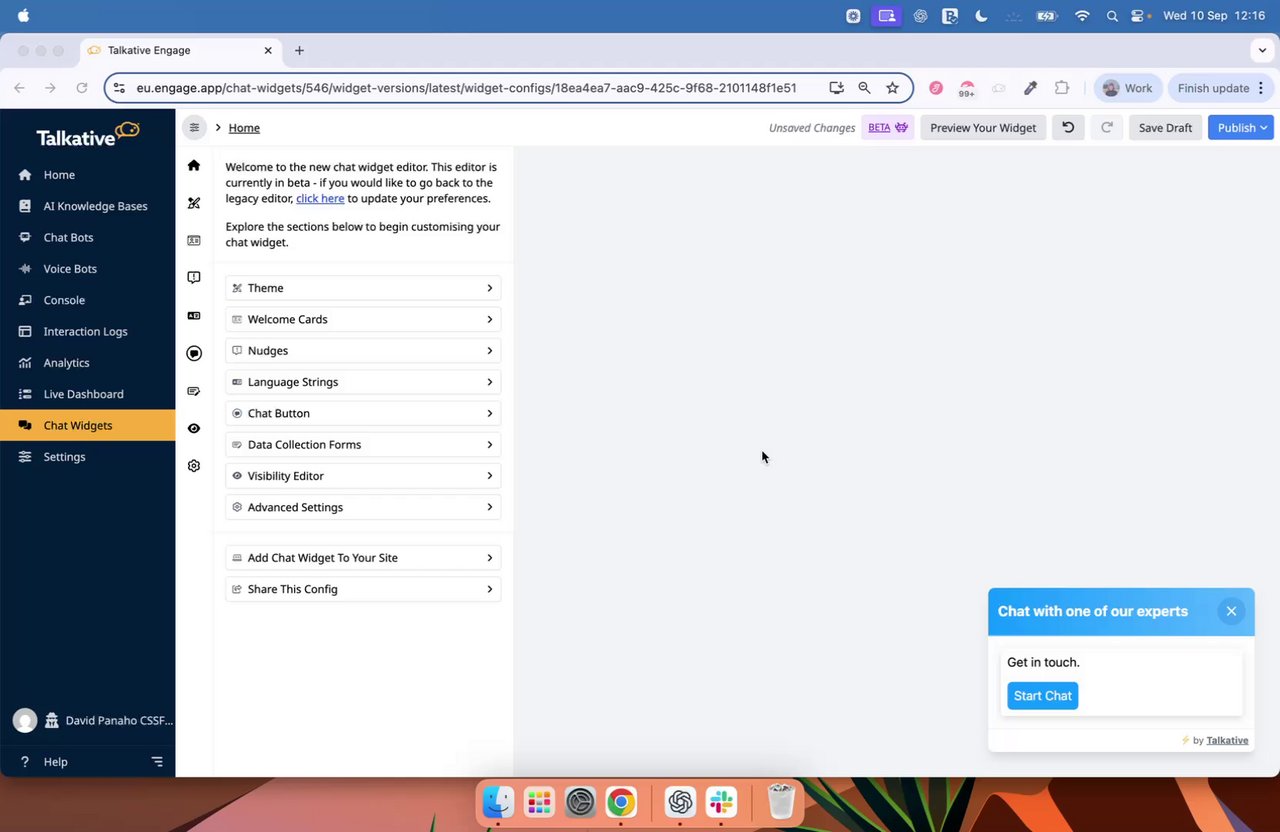This screenshot has width=1280, height=832.
Task: Open Live Dashboard in sidebar
Action: 87,394
